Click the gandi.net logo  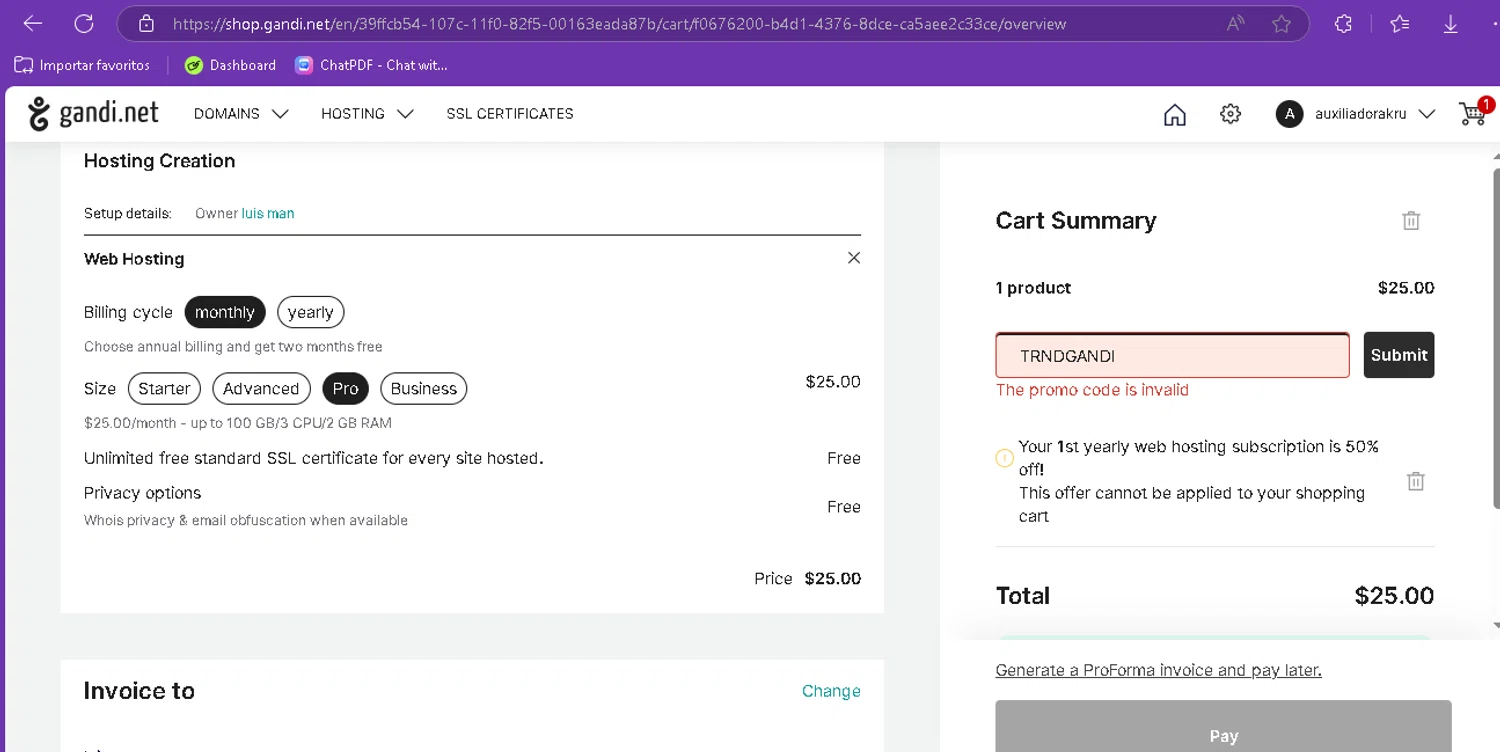[x=93, y=113]
